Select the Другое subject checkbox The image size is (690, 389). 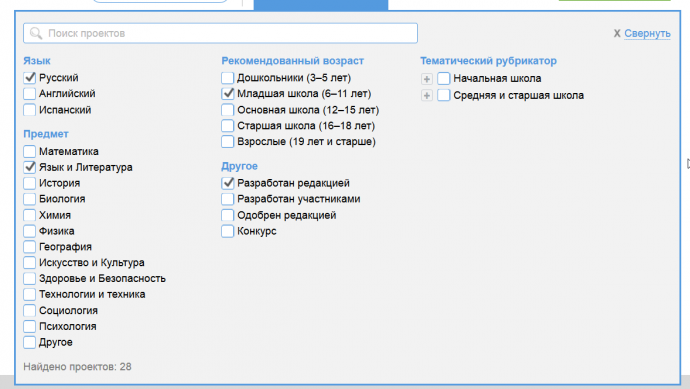[29, 342]
